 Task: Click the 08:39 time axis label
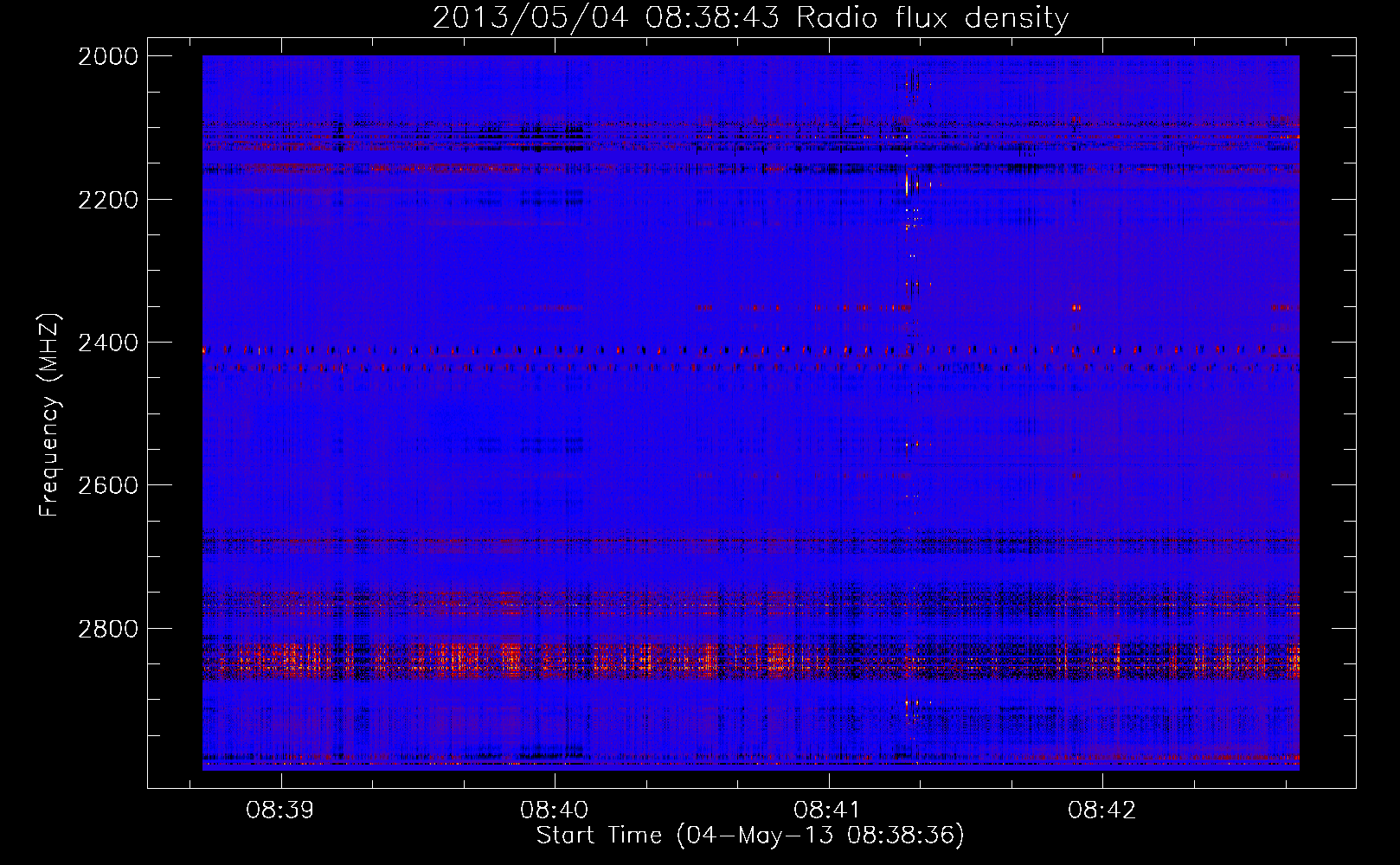click(x=279, y=811)
